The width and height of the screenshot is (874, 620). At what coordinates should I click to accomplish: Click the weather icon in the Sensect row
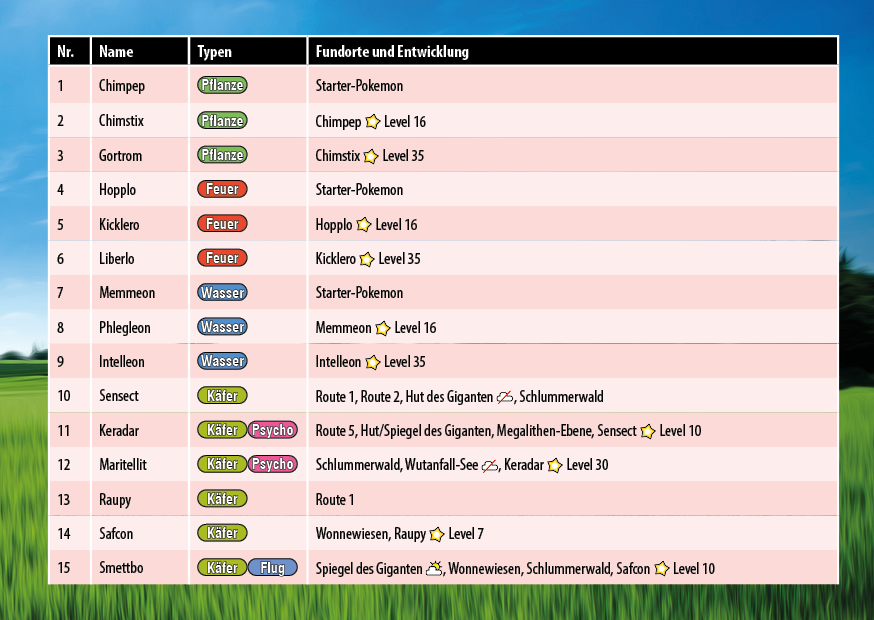(505, 397)
